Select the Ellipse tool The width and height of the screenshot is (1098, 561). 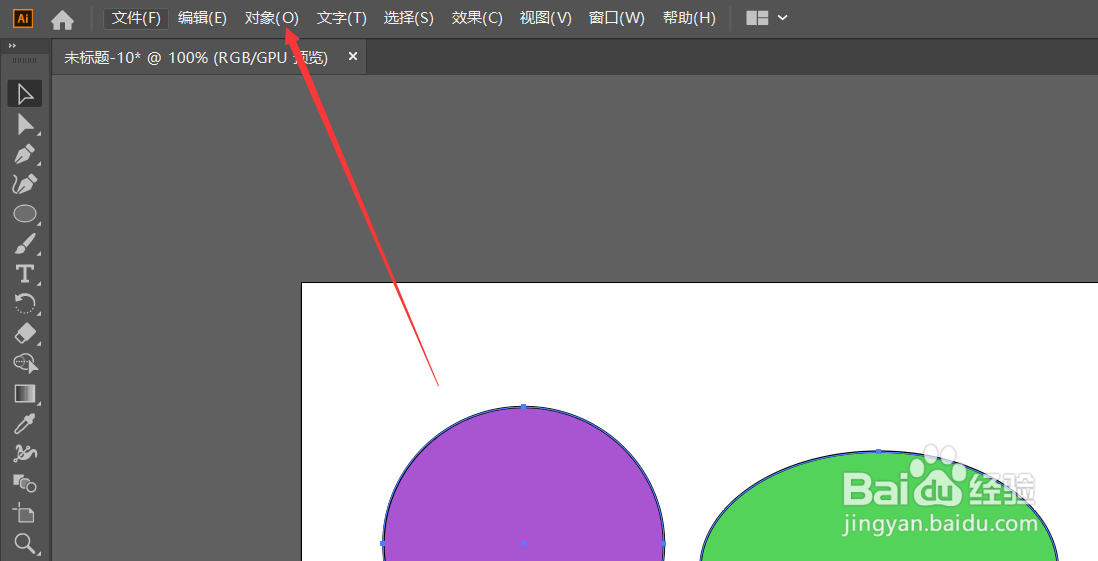(x=25, y=214)
